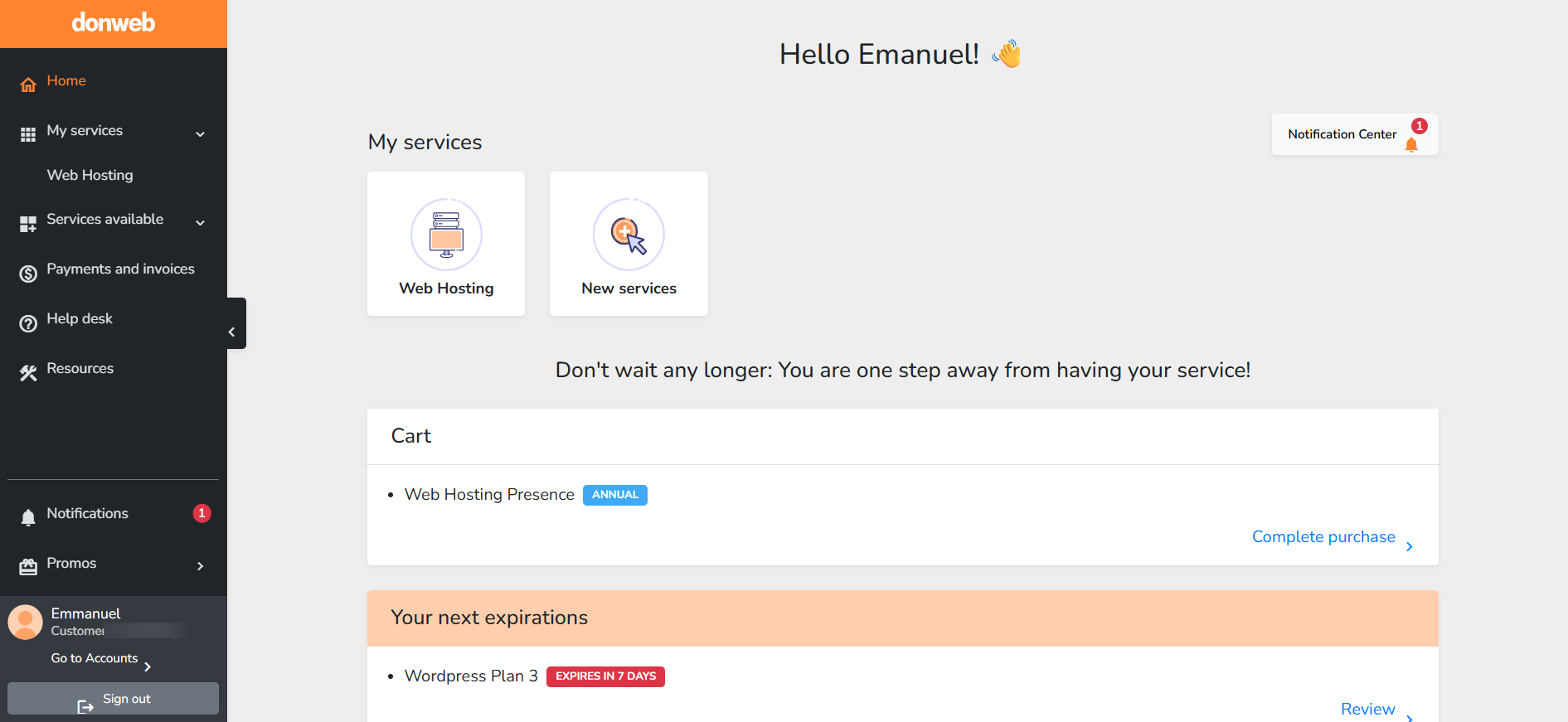The image size is (1568, 722).
Task: Collapse the My services chevron
Action: click(200, 134)
